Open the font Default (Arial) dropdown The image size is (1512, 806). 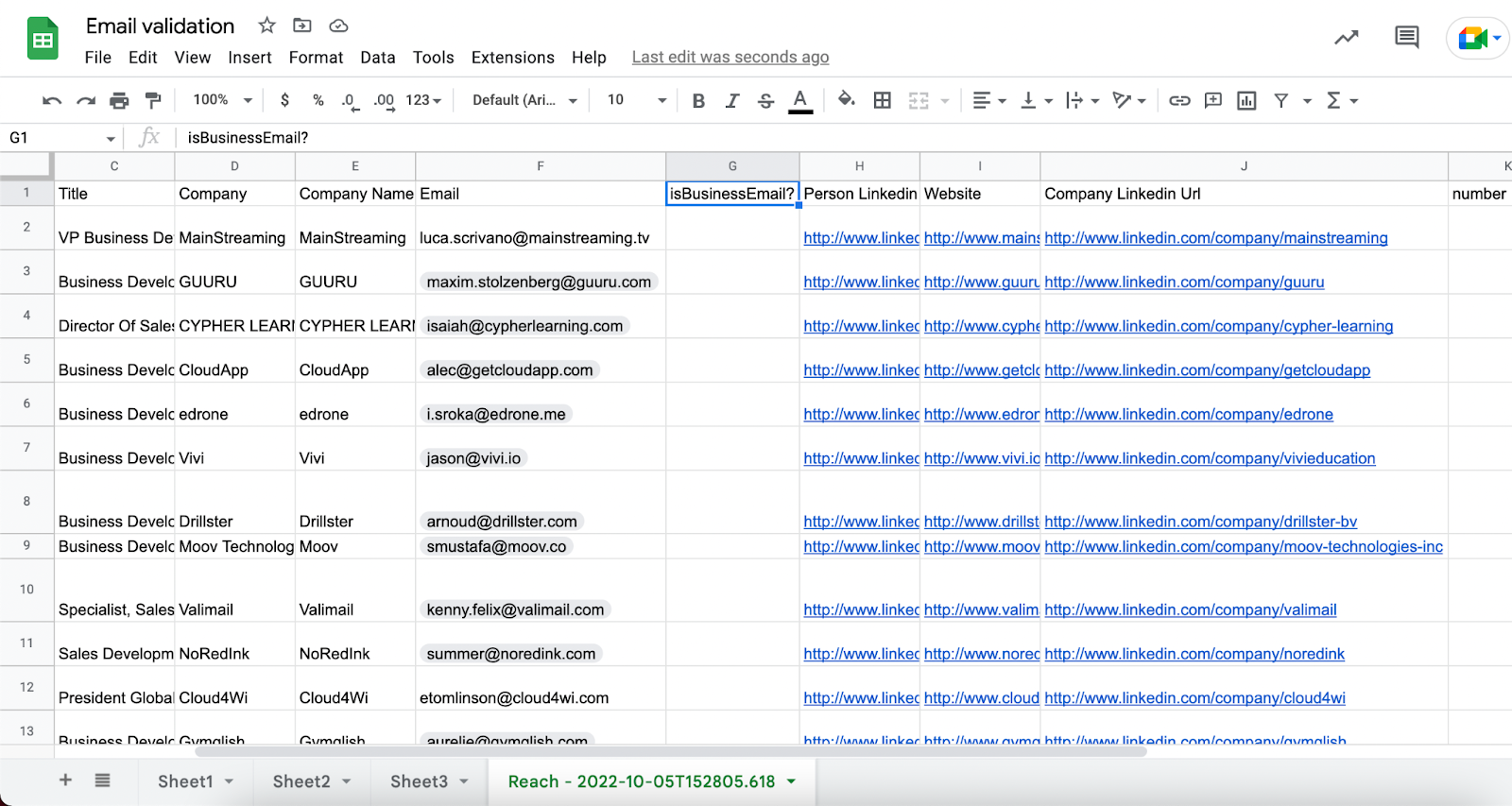click(x=524, y=100)
